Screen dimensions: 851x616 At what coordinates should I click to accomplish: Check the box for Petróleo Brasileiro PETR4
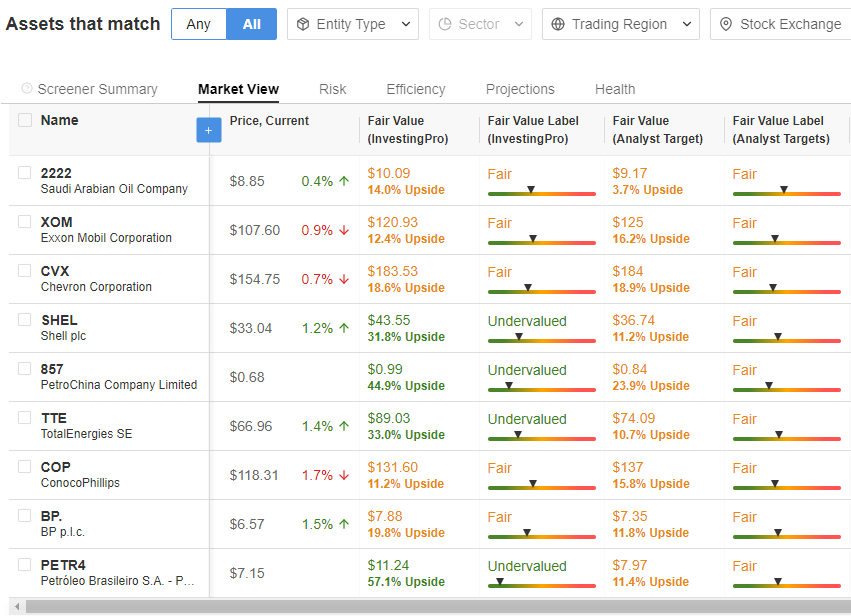click(24, 564)
